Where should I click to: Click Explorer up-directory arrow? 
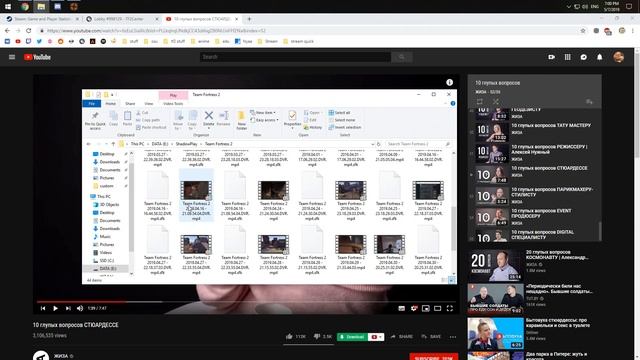point(113,144)
